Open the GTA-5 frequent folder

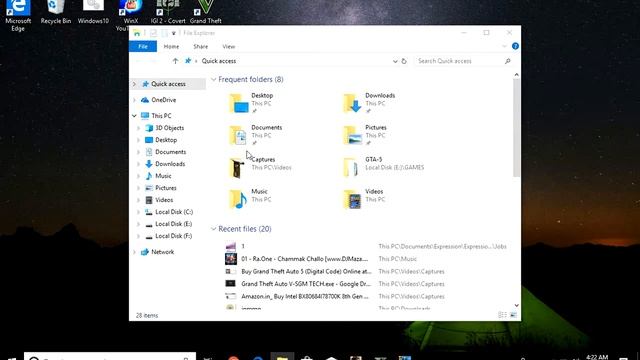click(384, 167)
